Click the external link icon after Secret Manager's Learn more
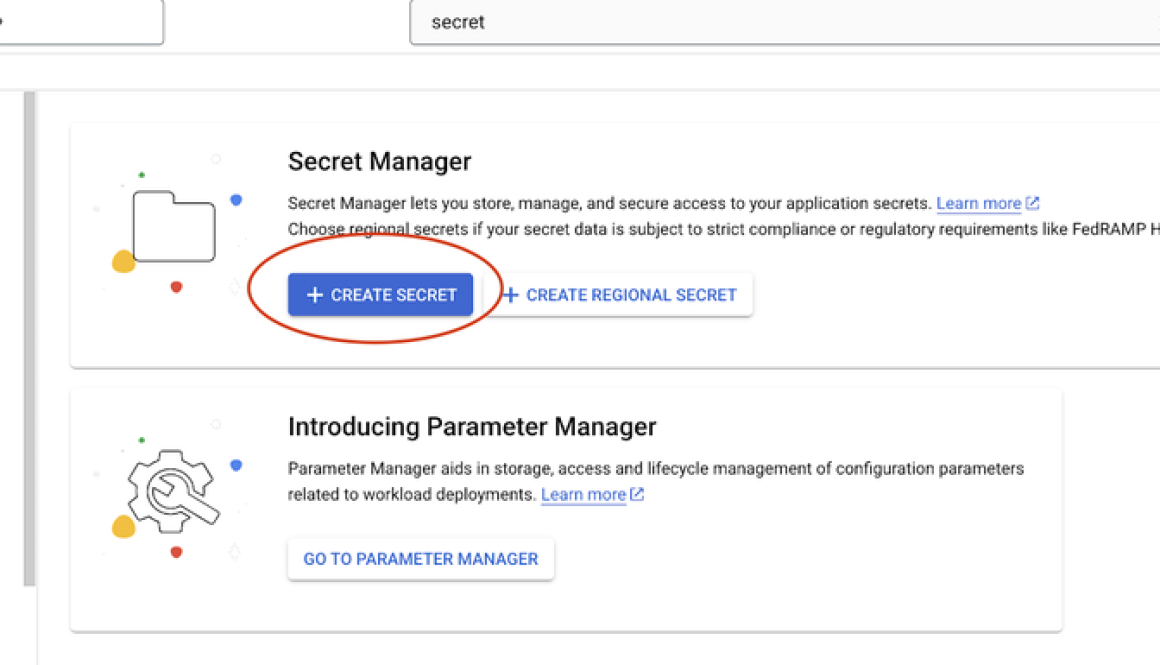This screenshot has width=1160, height=665. click(1032, 202)
